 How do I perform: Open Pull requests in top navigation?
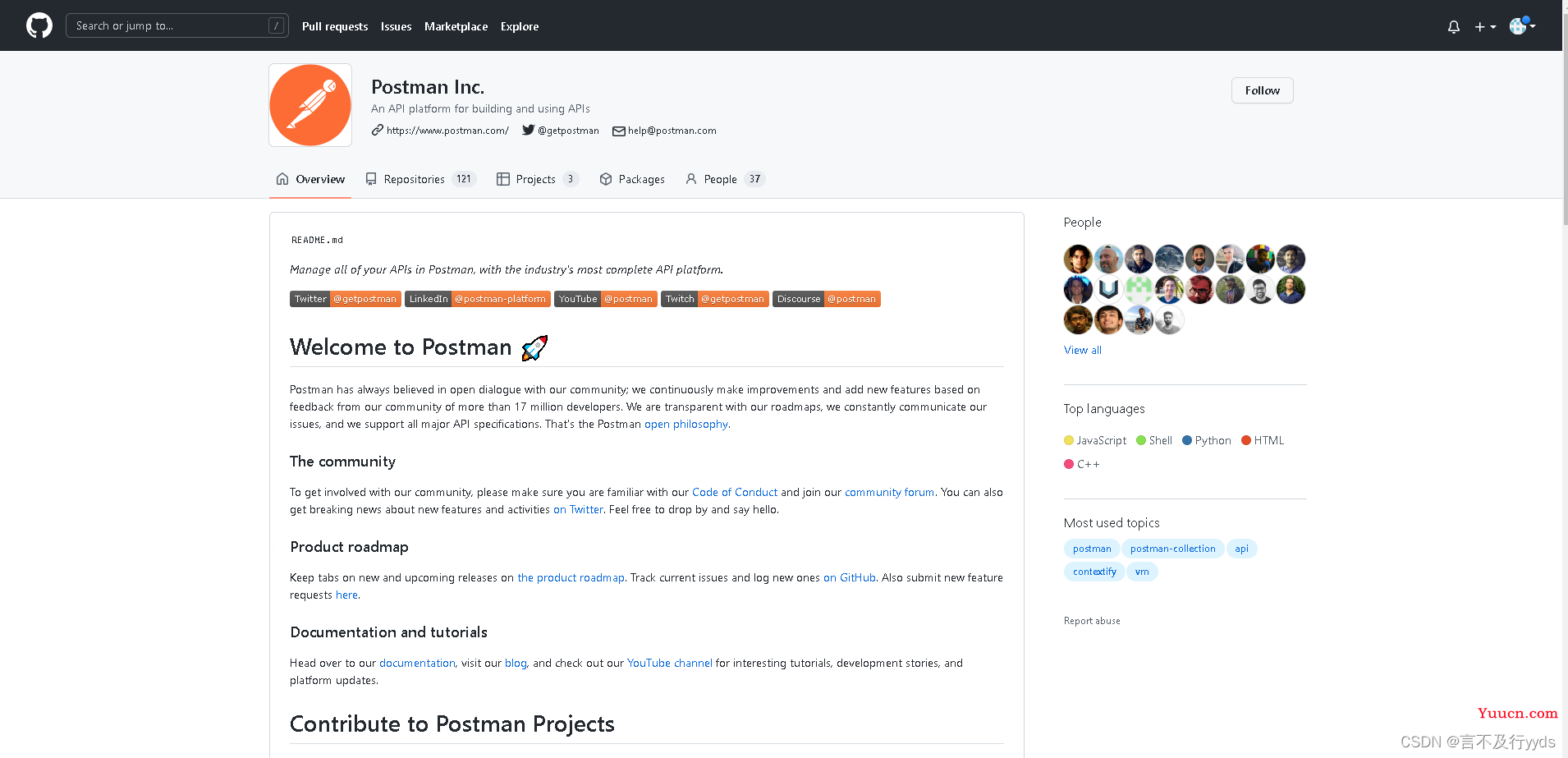[335, 26]
